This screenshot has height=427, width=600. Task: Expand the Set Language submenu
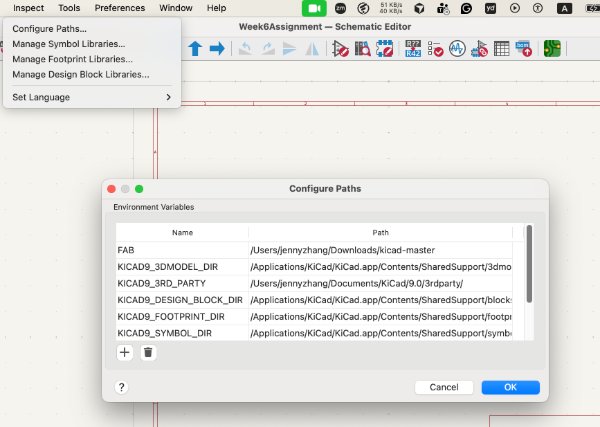(91, 97)
